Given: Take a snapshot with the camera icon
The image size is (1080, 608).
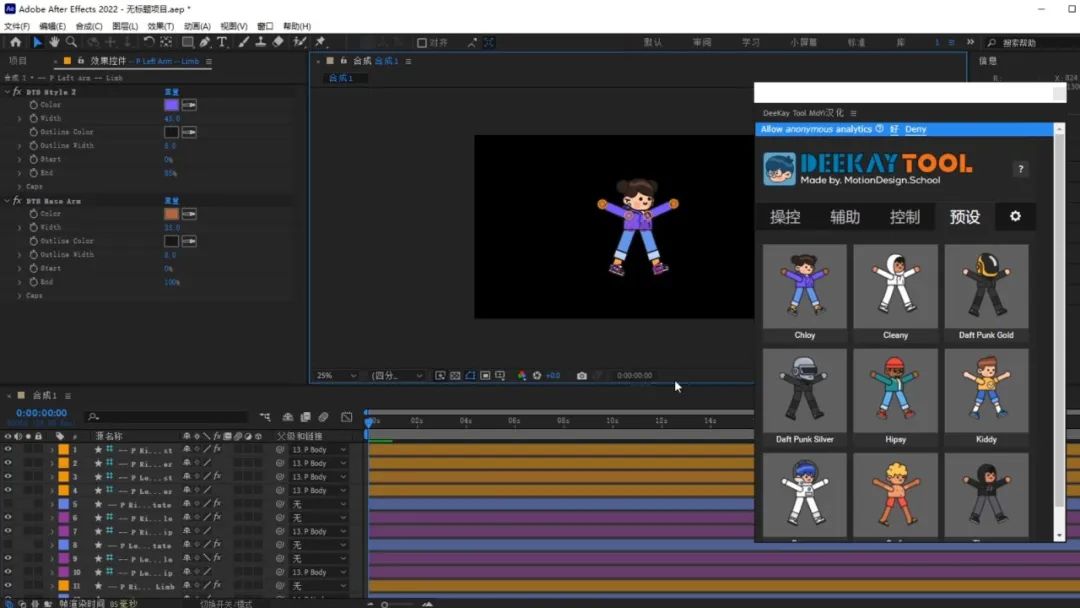Looking at the screenshot, I should (x=582, y=375).
